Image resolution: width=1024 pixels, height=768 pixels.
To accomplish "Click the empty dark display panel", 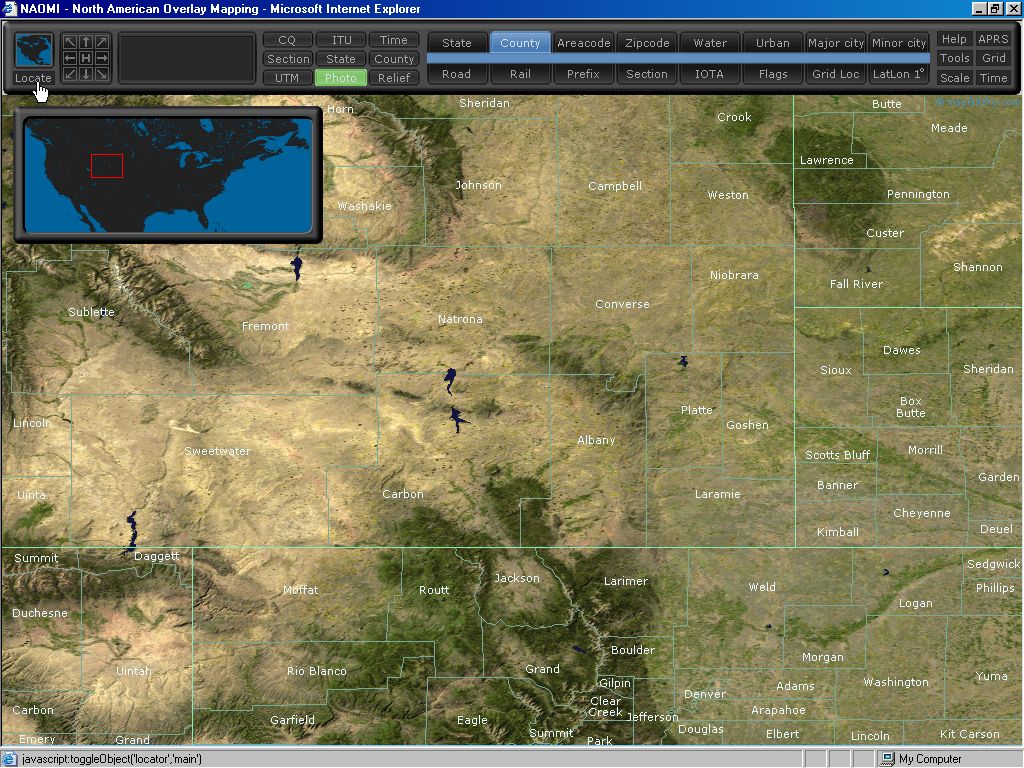I will [186, 58].
